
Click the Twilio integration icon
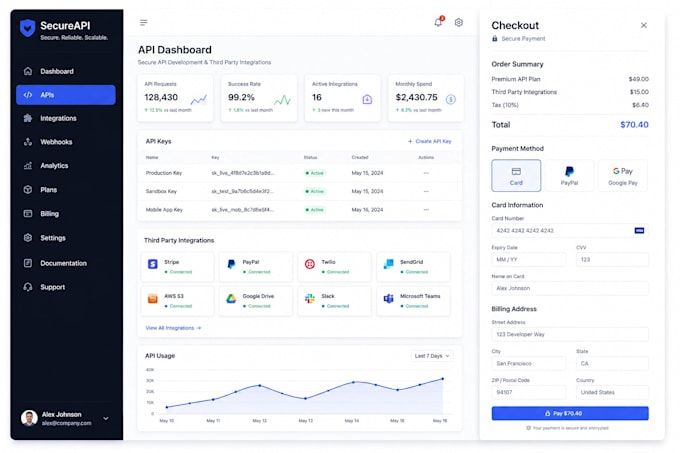click(310, 264)
